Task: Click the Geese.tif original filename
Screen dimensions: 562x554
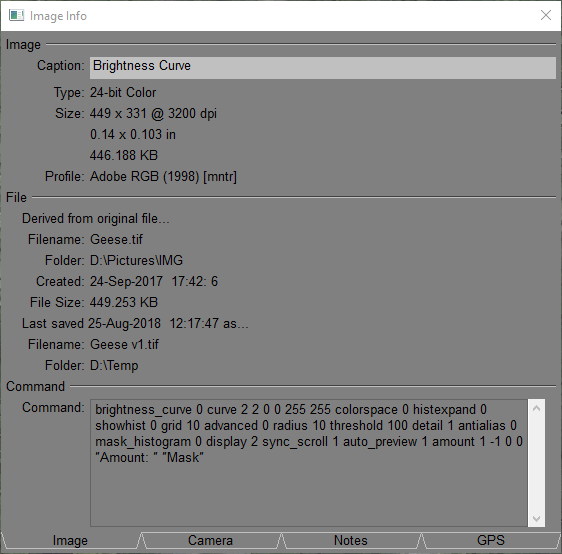Action: click(x=116, y=239)
